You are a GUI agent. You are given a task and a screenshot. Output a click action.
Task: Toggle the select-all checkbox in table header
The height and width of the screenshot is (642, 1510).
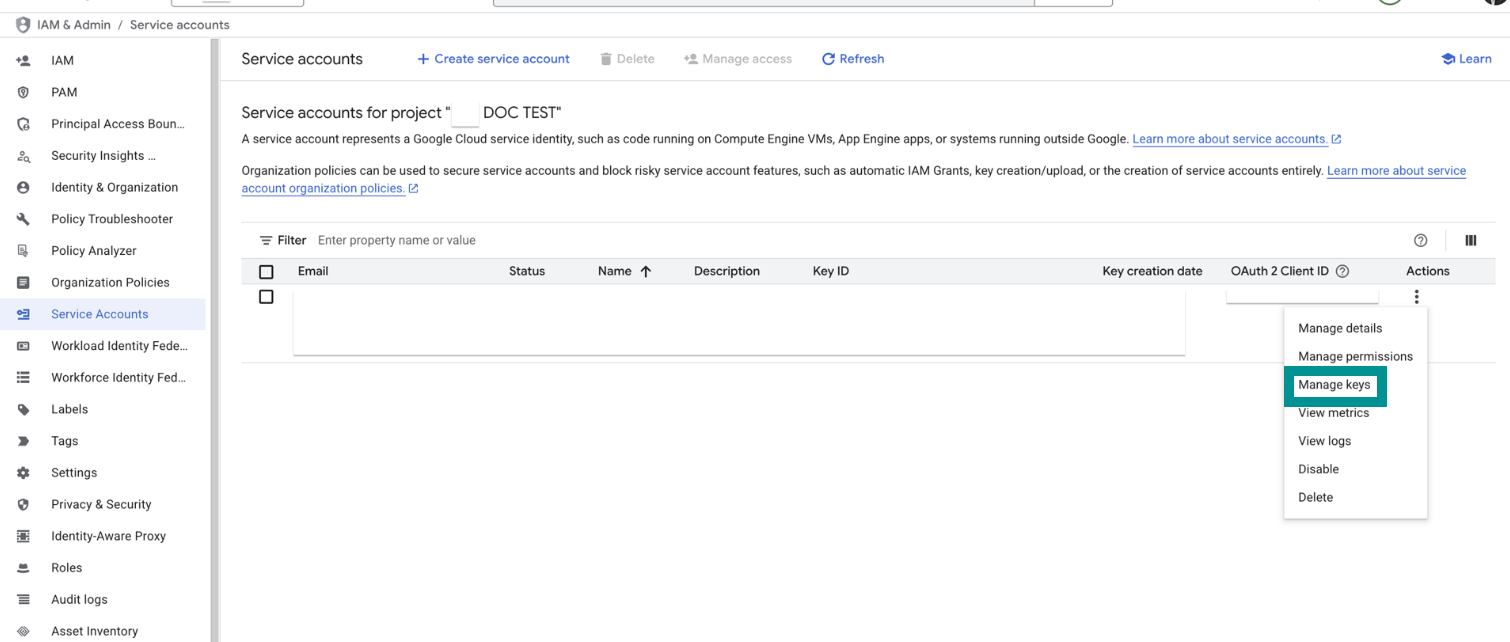(x=266, y=272)
